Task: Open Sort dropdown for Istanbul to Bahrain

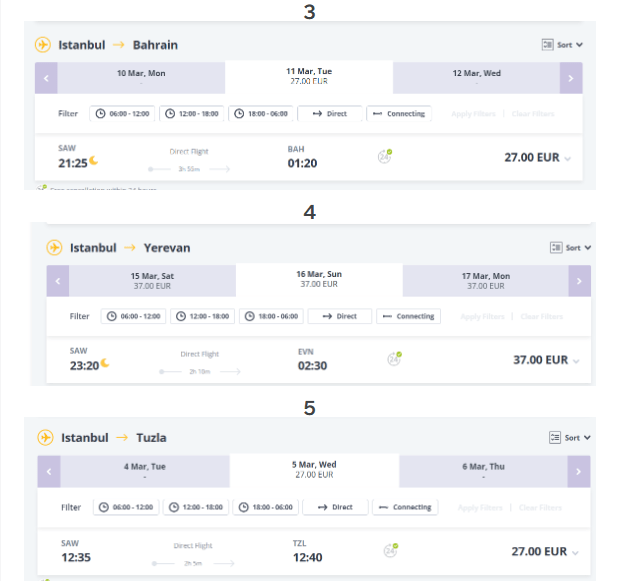Action: tap(562, 45)
